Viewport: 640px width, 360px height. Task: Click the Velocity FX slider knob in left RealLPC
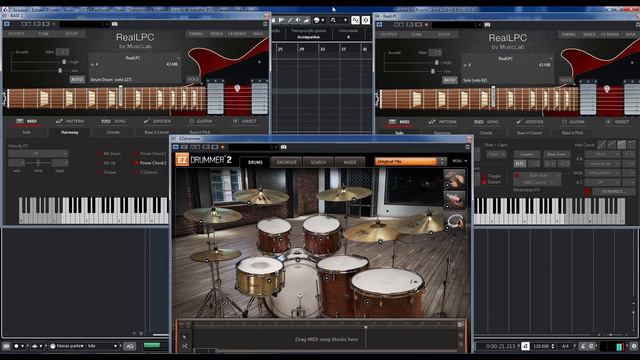pyautogui.click(x=38, y=163)
